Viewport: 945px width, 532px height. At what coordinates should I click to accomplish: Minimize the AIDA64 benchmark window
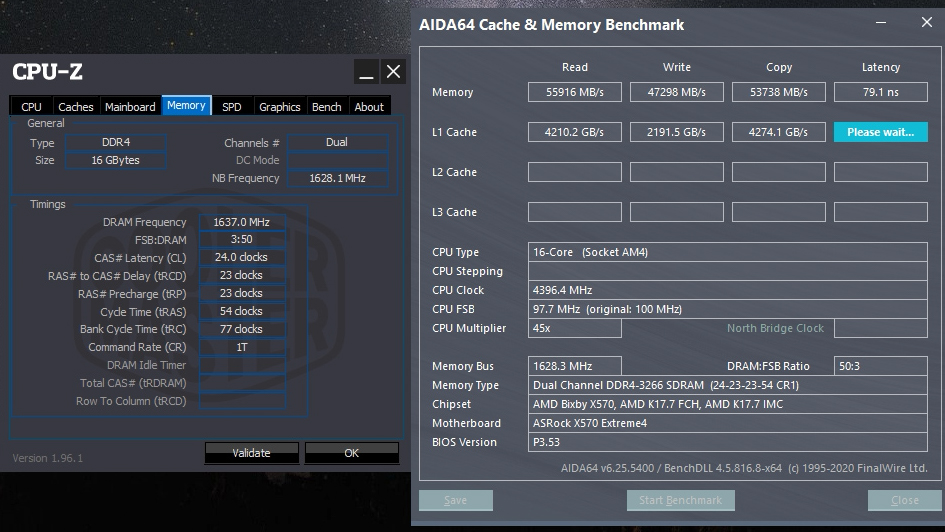881,23
